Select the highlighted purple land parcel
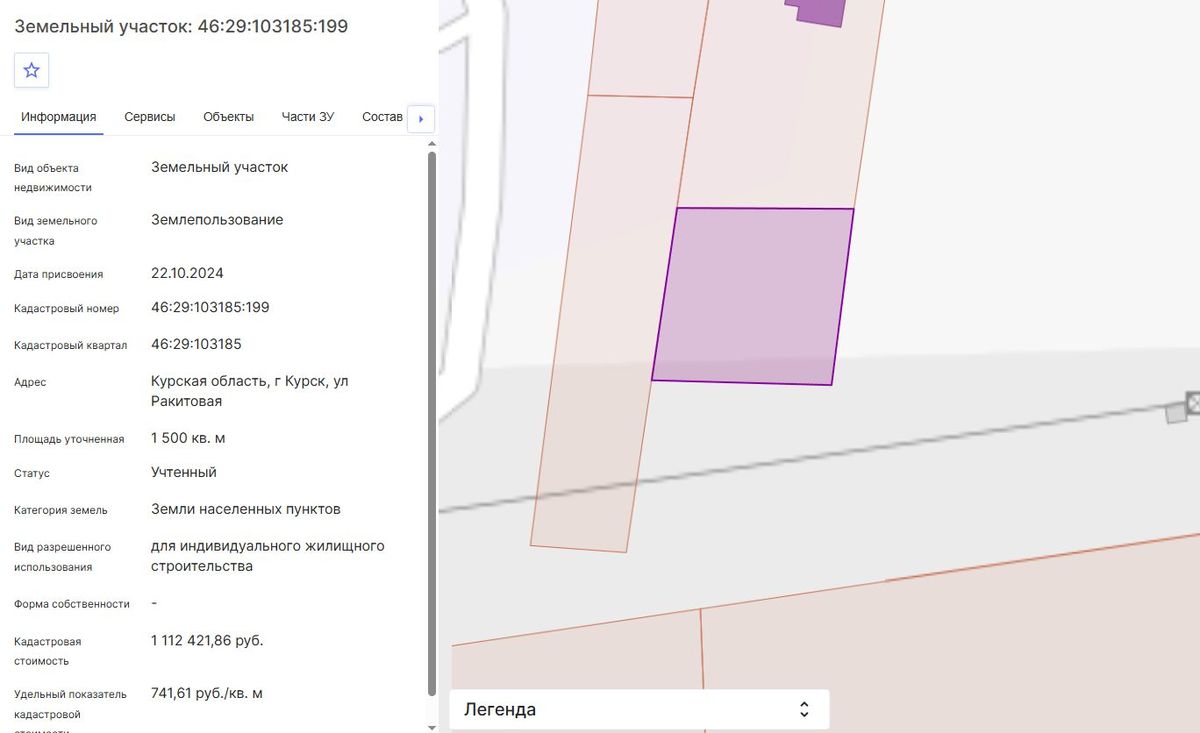1200x733 pixels. (753, 296)
